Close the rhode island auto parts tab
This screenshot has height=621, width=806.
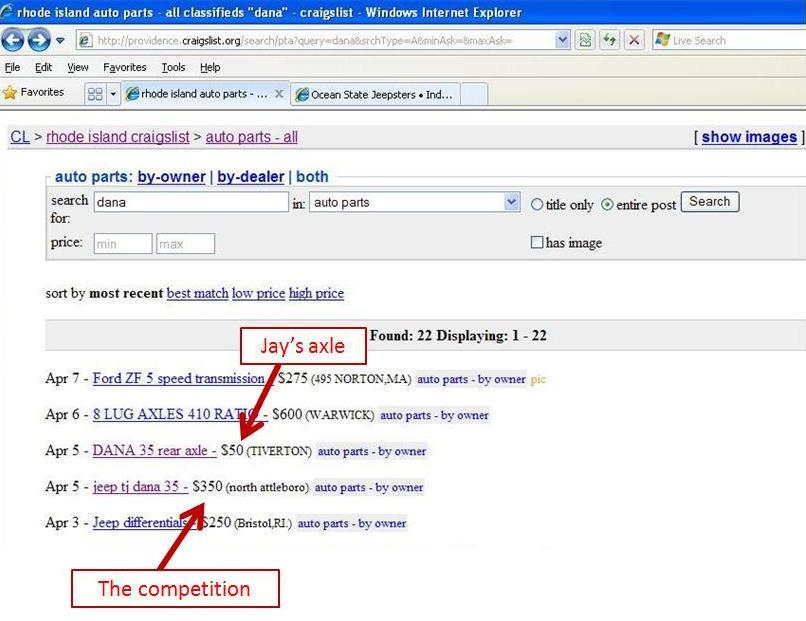[279, 94]
